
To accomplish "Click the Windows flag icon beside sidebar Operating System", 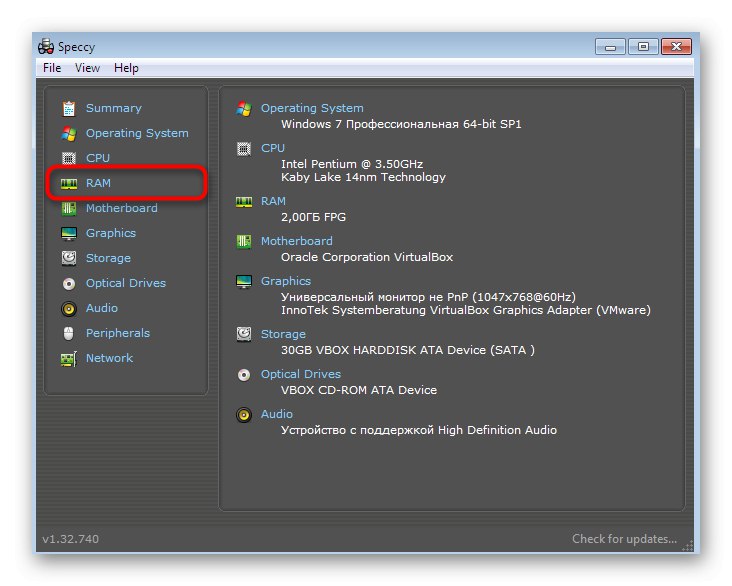I will pyautogui.click(x=69, y=134).
